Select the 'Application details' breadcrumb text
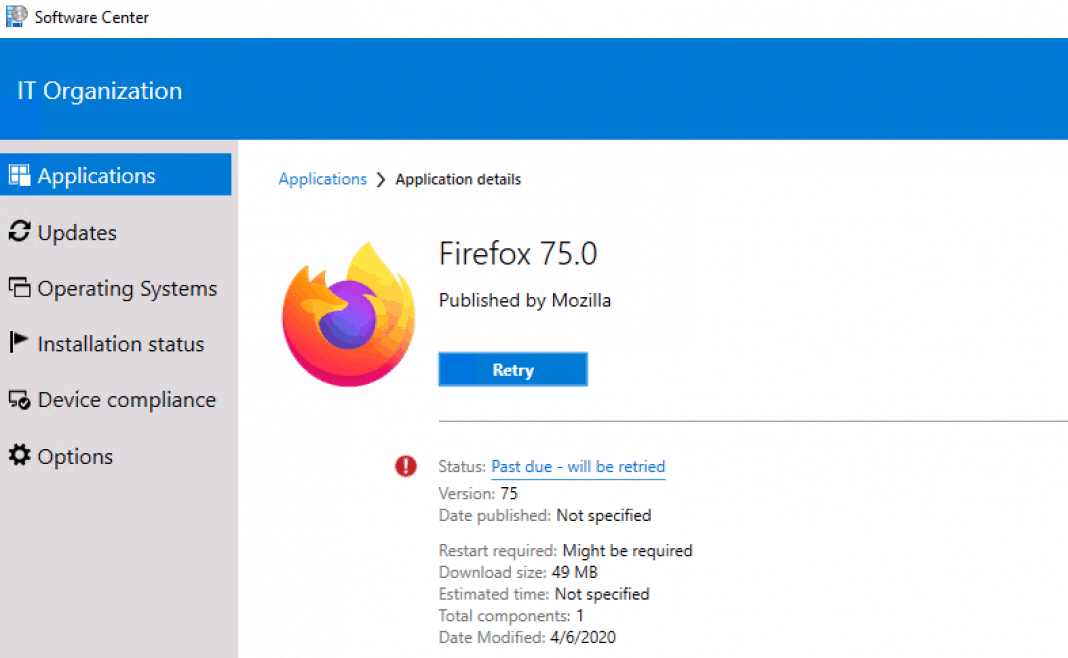The height and width of the screenshot is (658, 1068). (458, 180)
